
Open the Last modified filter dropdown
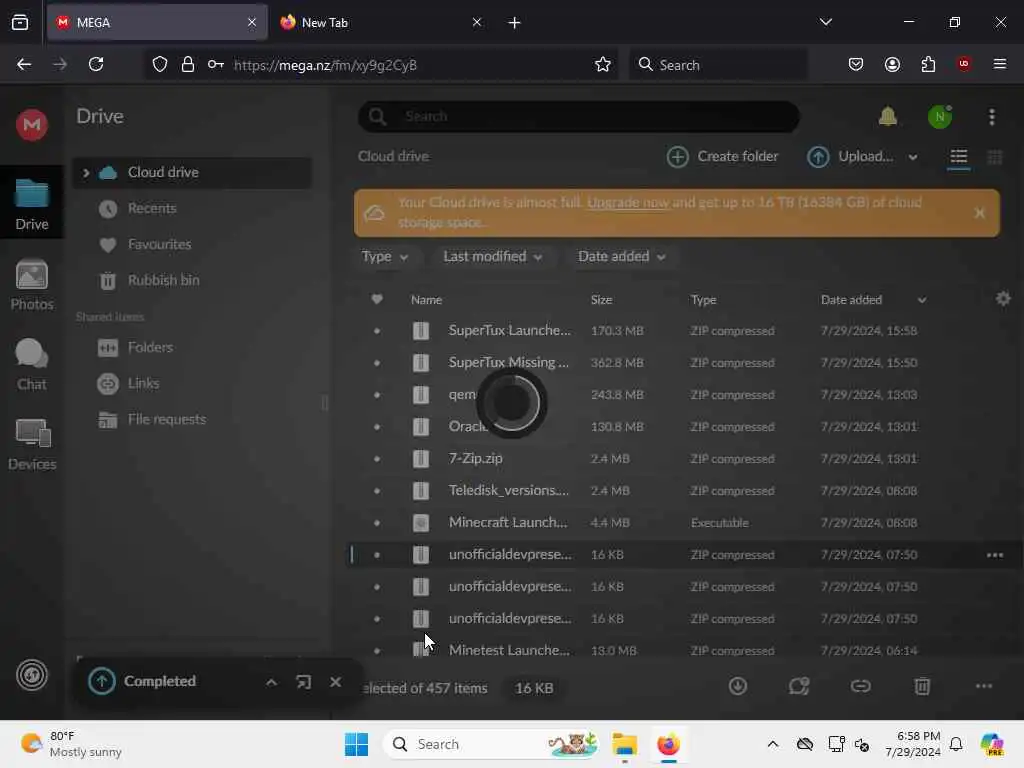[492, 257]
